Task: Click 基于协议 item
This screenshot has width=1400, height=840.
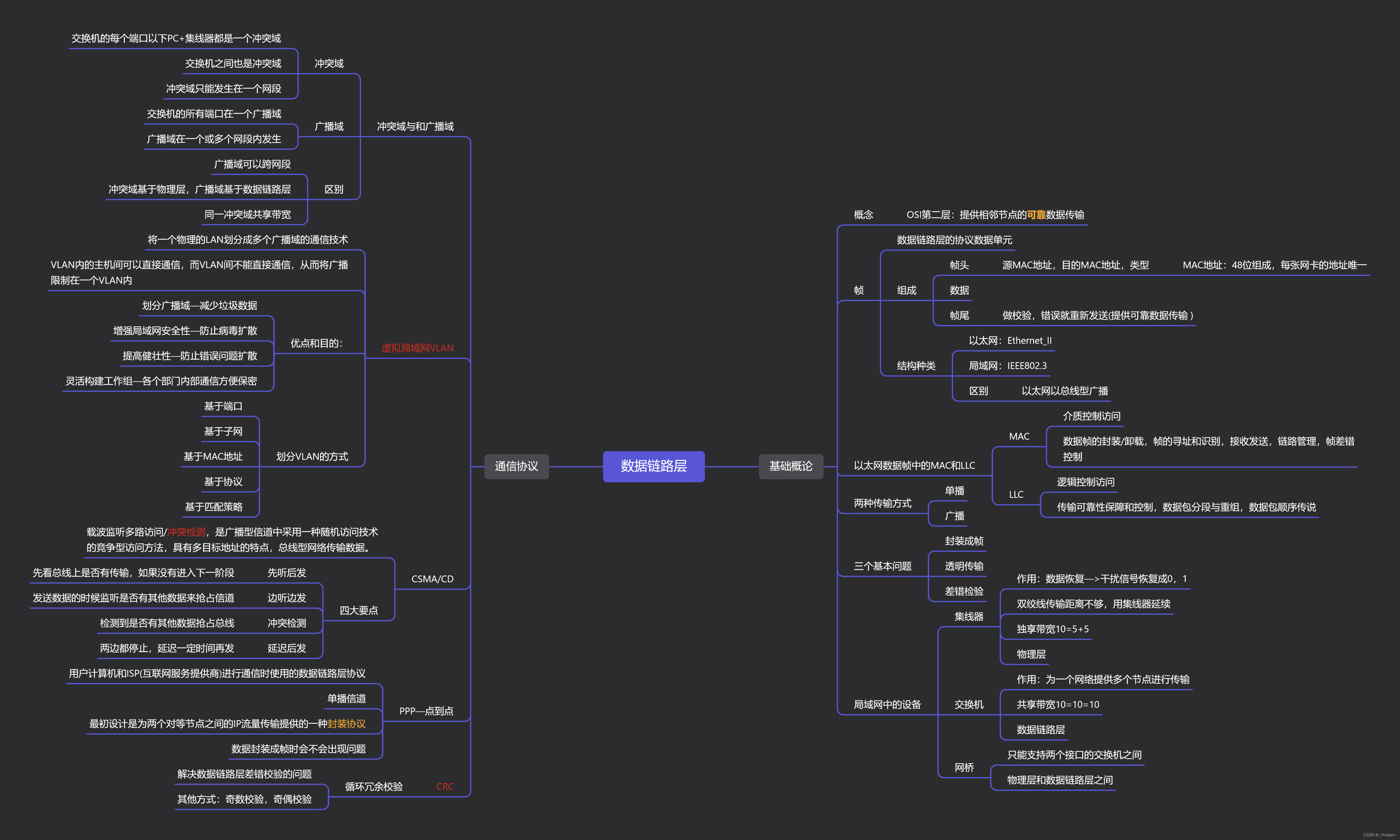Action: point(223,481)
